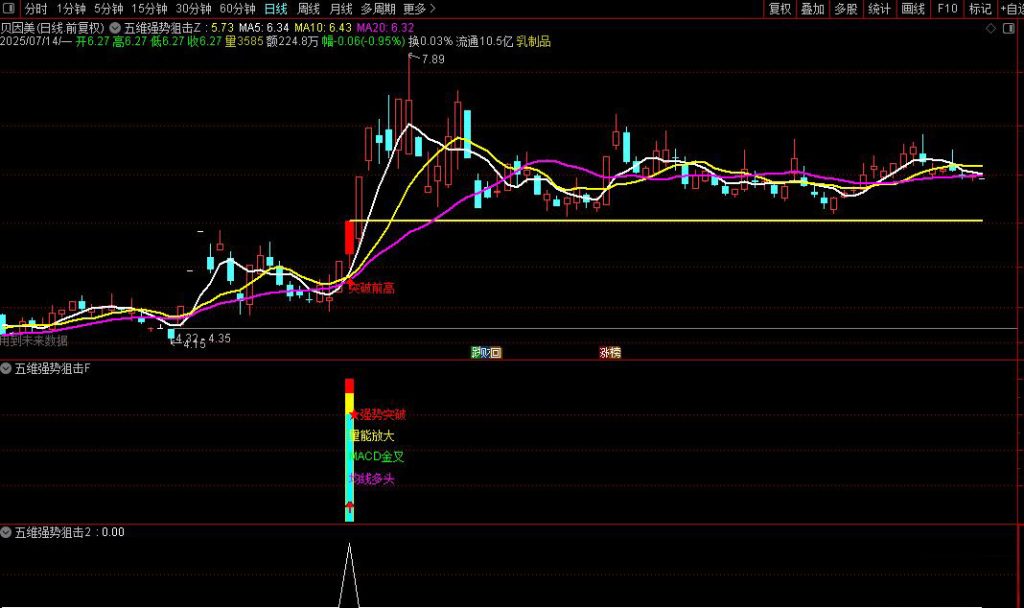Open the 统计 statistics tool

pyautogui.click(x=879, y=9)
